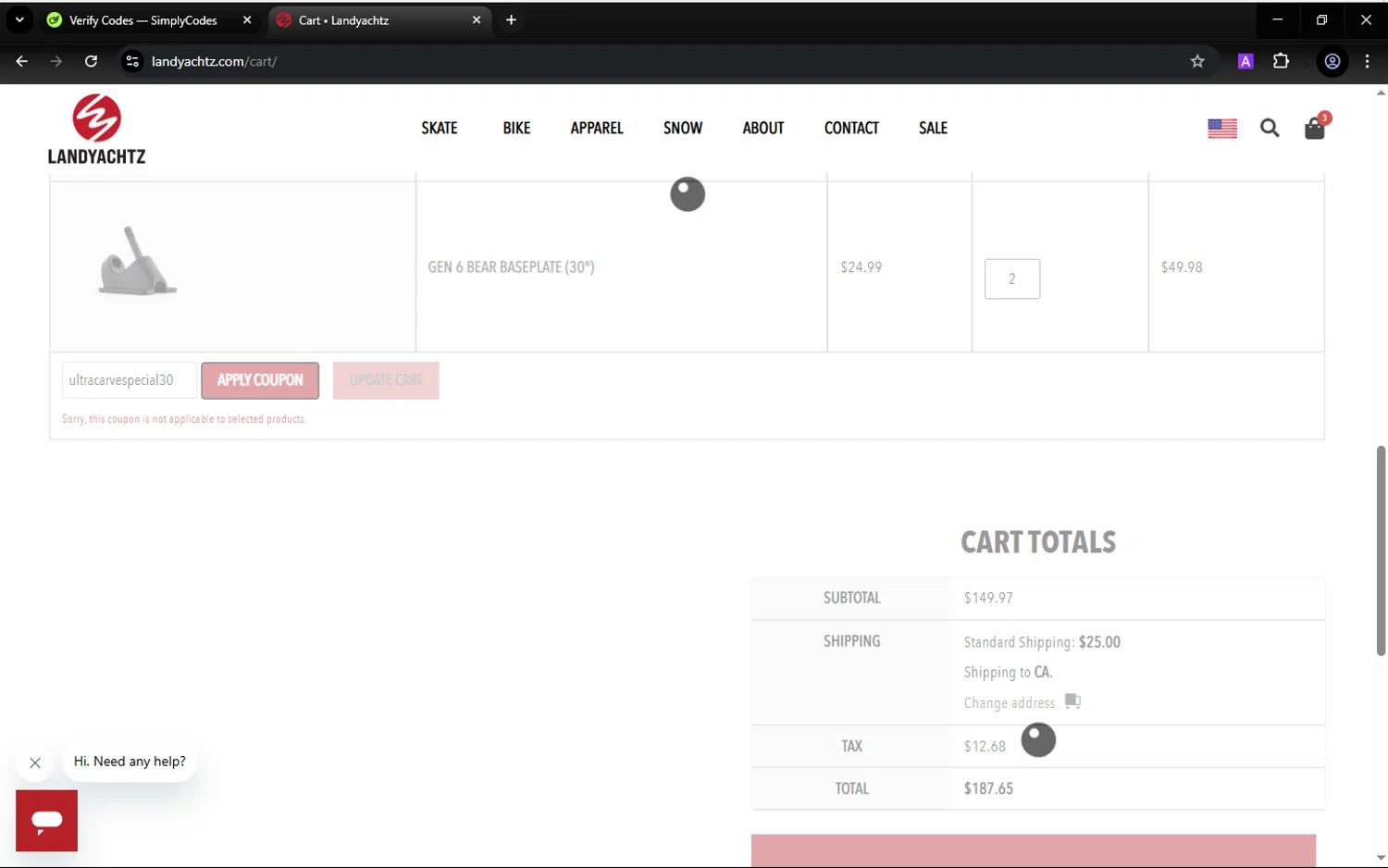Click the Apply Coupon button
The height and width of the screenshot is (868, 1388).
tap(260, 380)
